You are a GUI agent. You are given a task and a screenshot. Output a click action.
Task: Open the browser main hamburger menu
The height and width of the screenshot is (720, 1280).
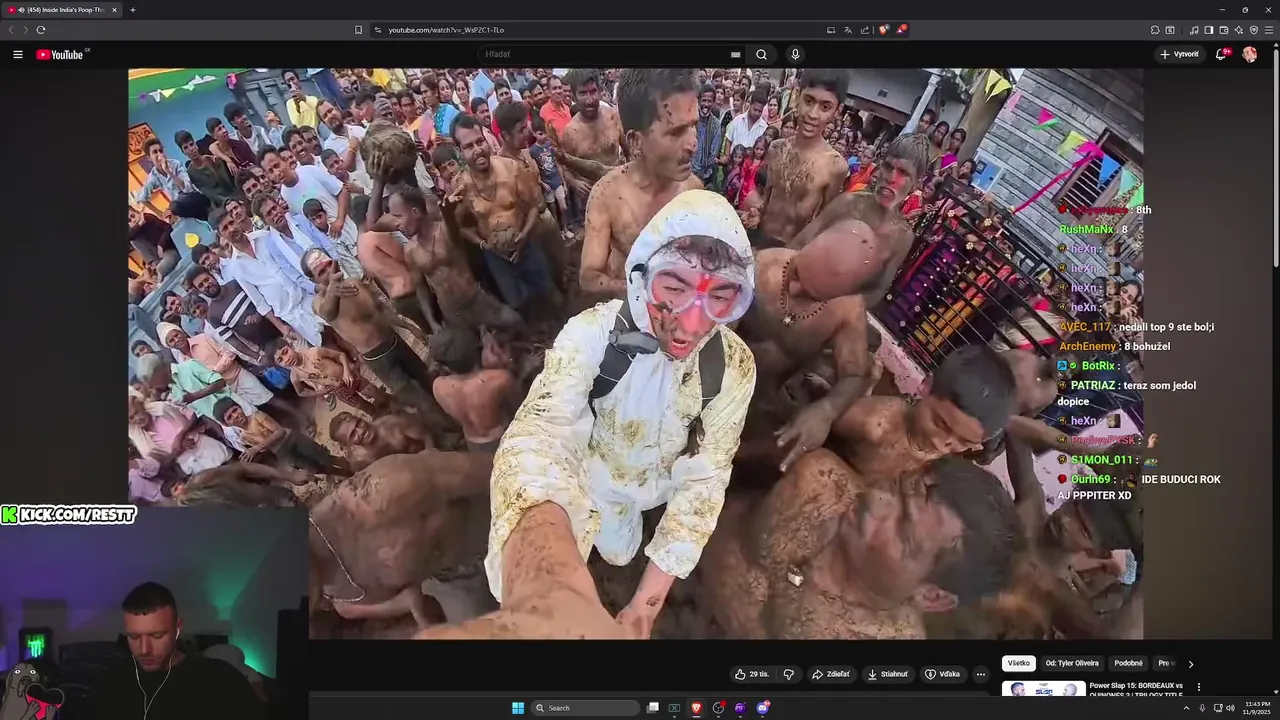tap(1269, 30)
